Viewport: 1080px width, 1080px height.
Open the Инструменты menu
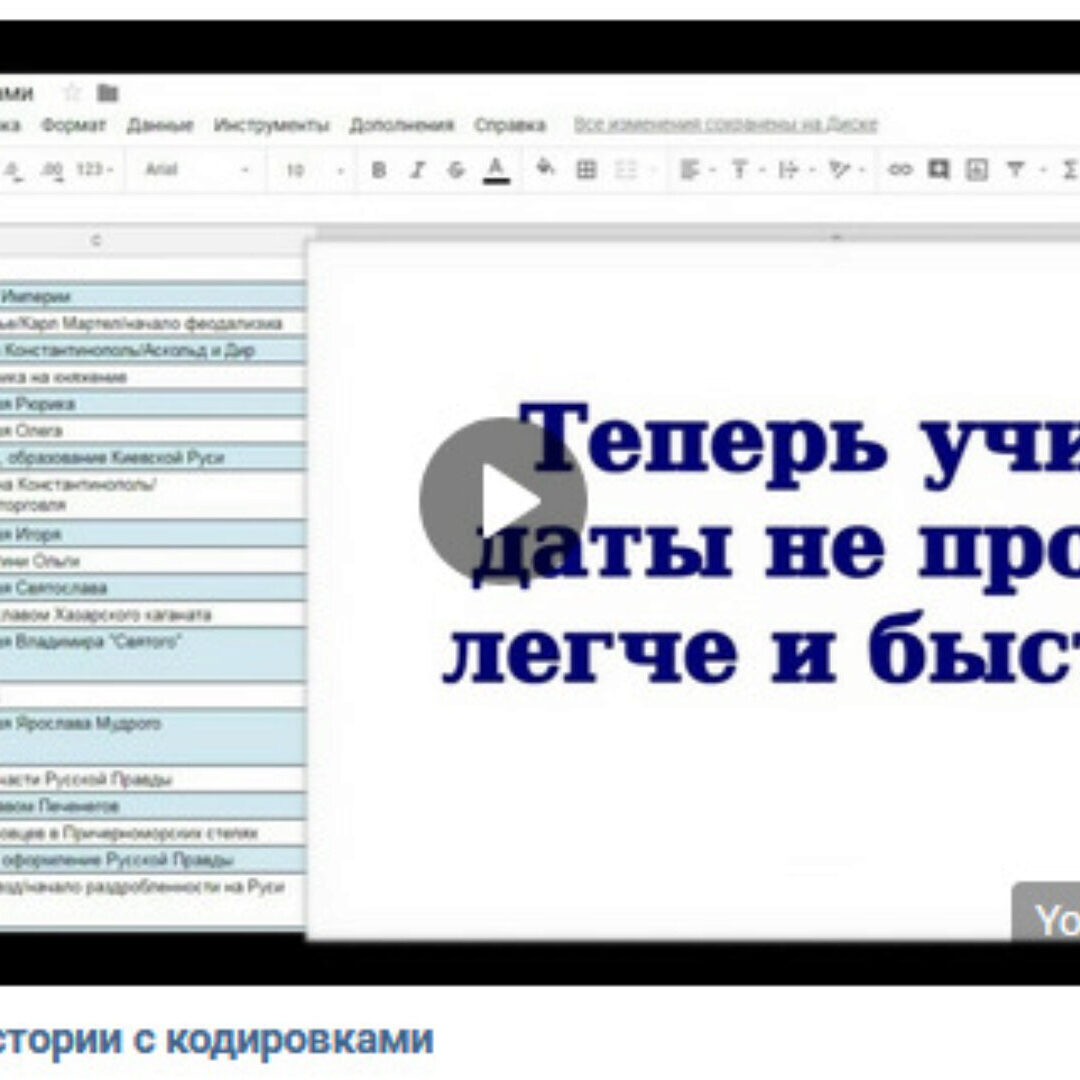271,125
